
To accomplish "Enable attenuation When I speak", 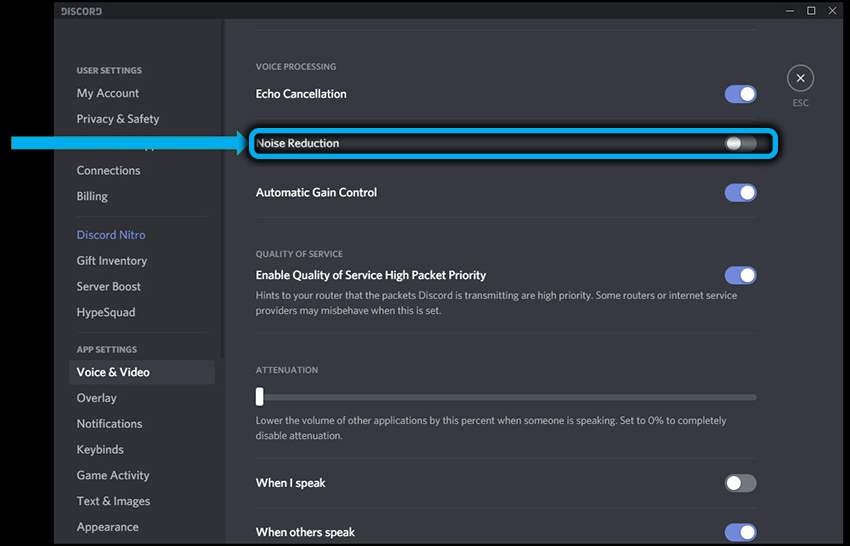I will (x=740, y=483).
